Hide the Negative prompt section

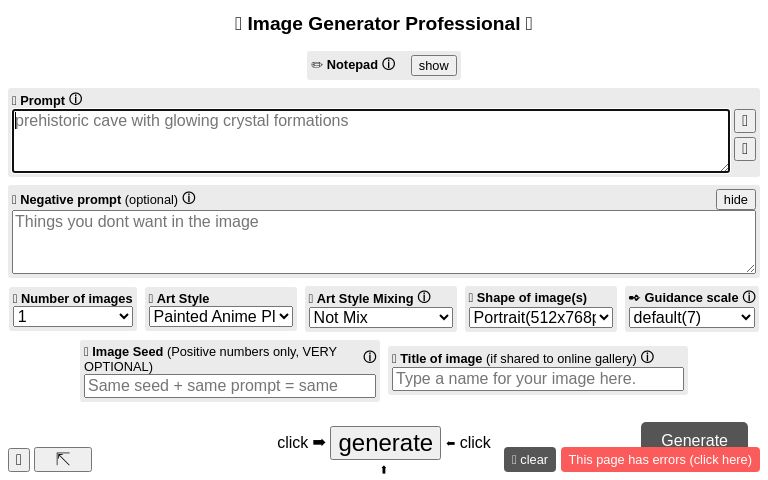pos(735,199)
